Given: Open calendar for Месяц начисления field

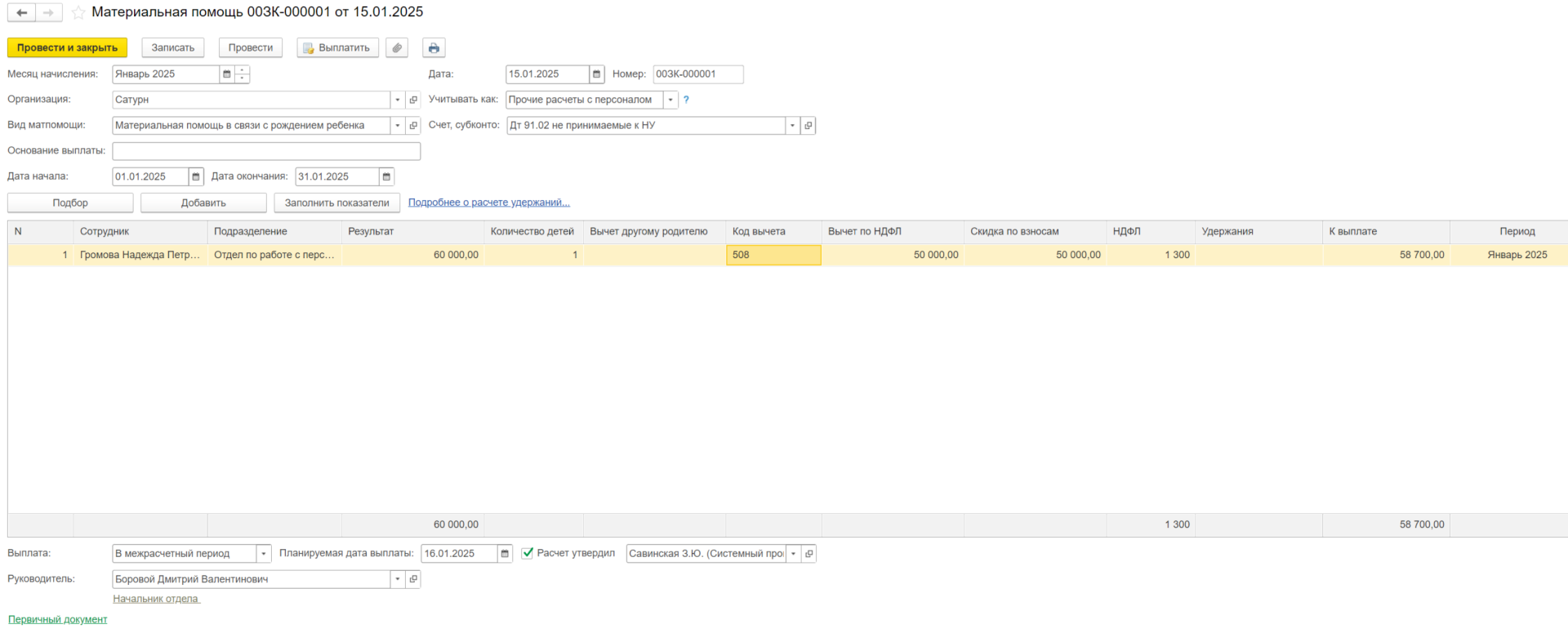Looking at the screenshot, I should point(227,74).
